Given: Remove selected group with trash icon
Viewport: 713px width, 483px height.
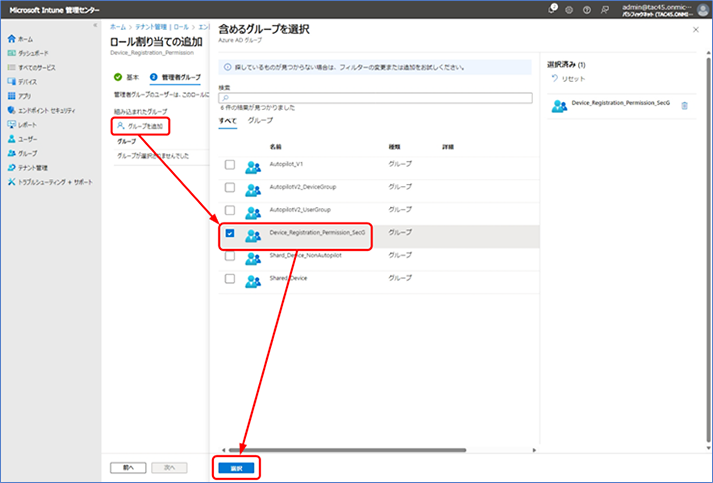Looking at the screenshot, I should [684, 106].
